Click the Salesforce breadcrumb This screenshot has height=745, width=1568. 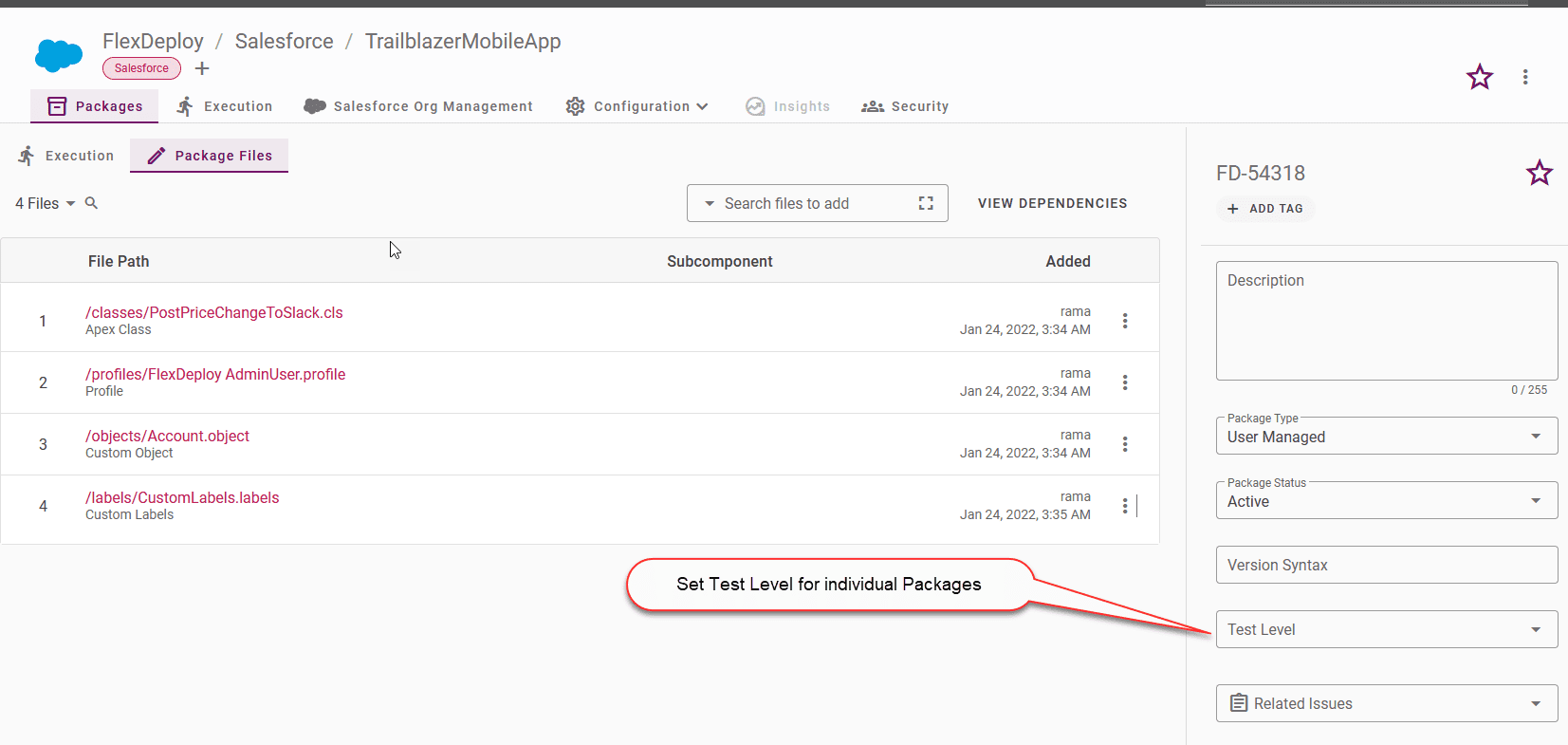[x=285, y=41]
